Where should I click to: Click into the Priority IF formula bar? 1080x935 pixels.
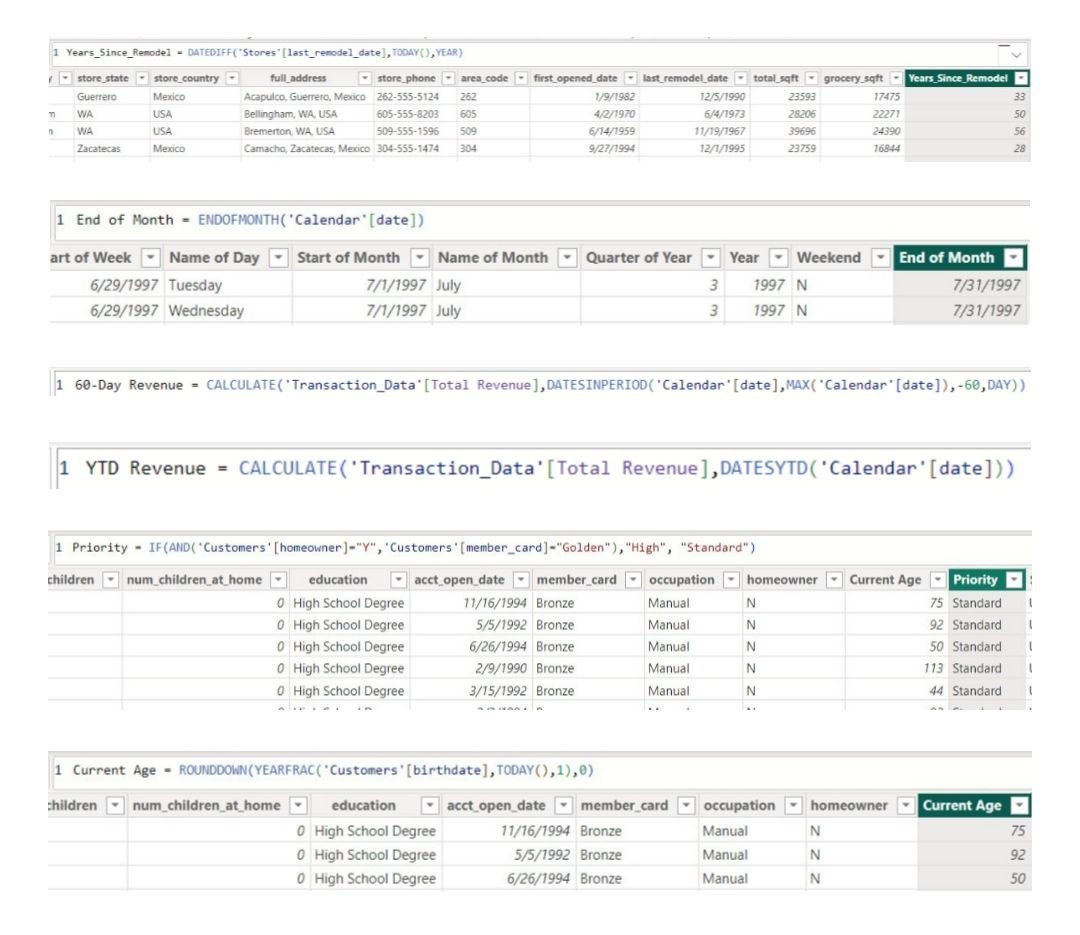tap(400, 547)
